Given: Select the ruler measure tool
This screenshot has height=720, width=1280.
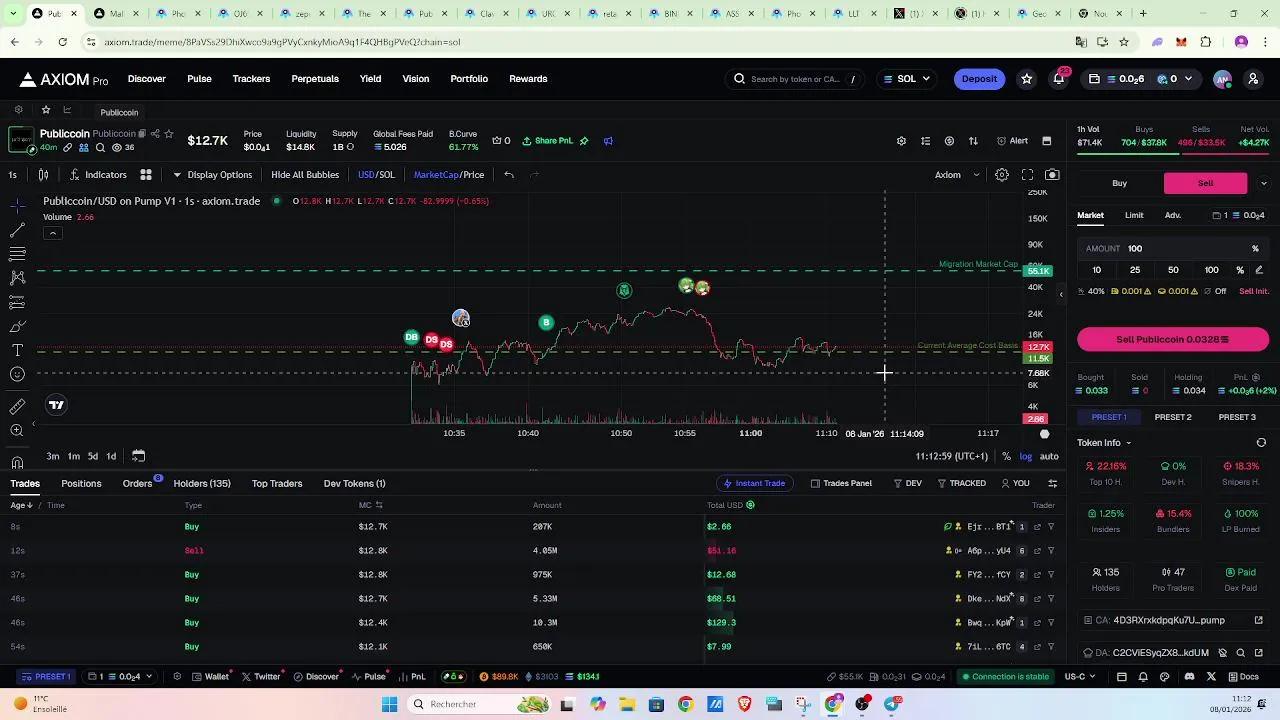Looking at the screenshot, I should (x=17, y=406).
